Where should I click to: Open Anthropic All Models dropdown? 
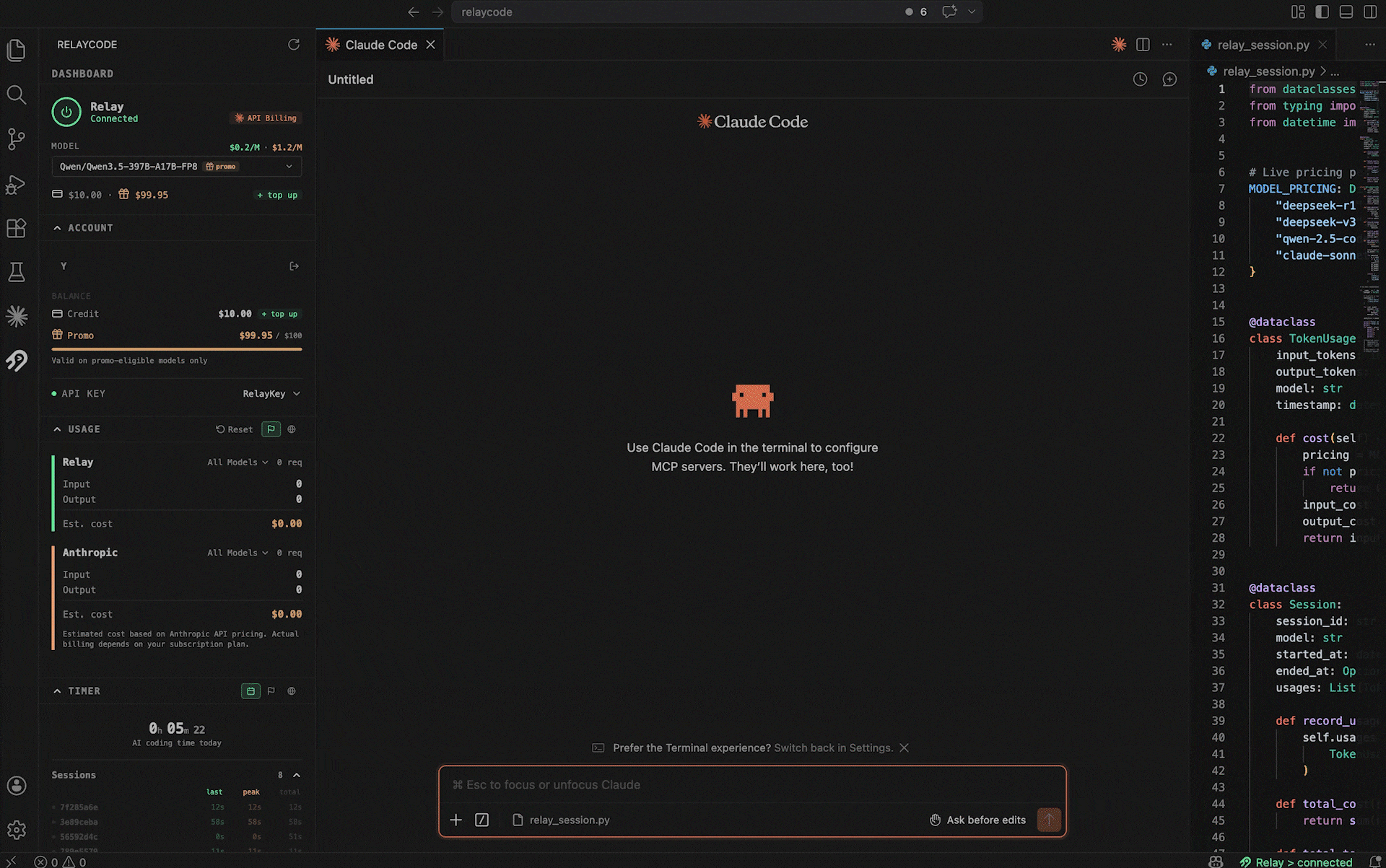click(x=237, y=553)
